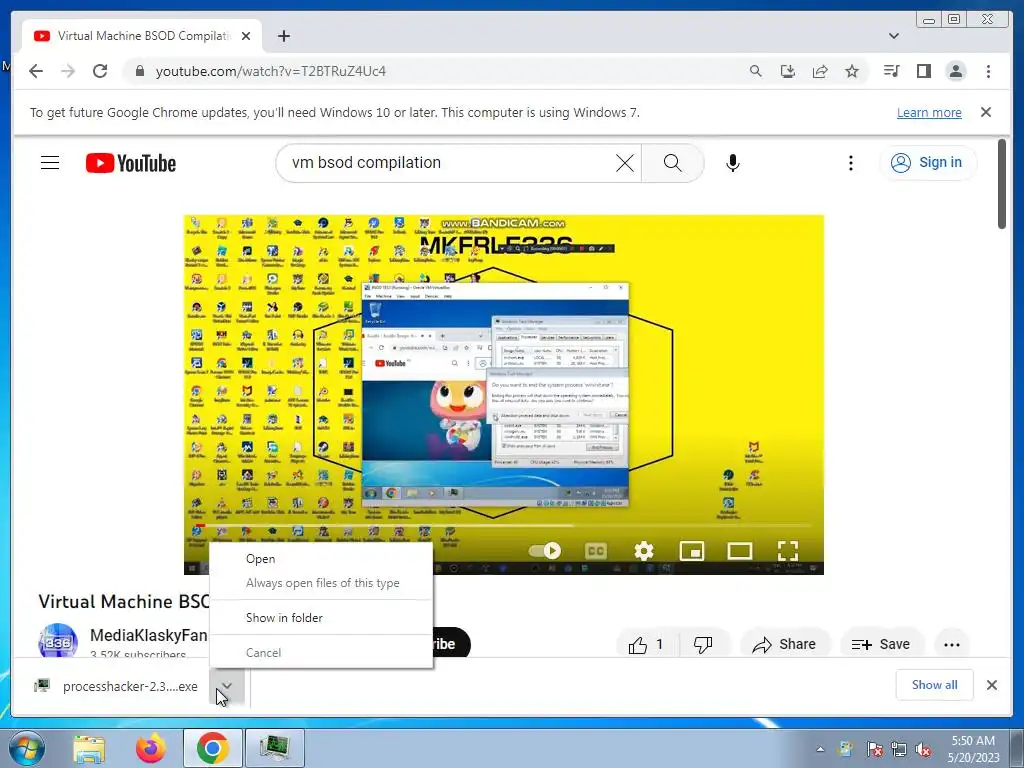The height and width of the screenshot is (768, 1024).
Task: Install app icon in address bar
Action: click(x=788, y=71)
